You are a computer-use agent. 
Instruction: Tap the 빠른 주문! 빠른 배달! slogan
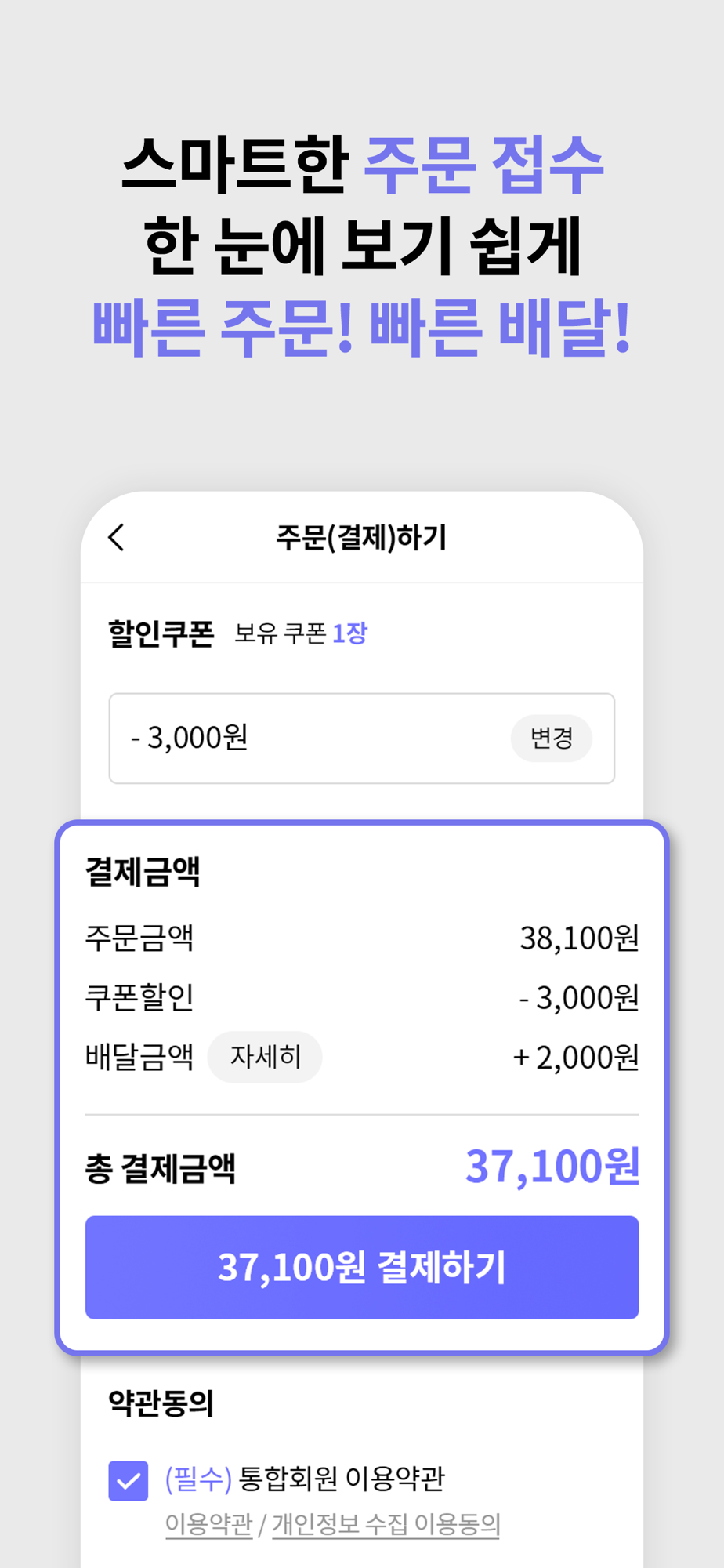pos(362,327)
